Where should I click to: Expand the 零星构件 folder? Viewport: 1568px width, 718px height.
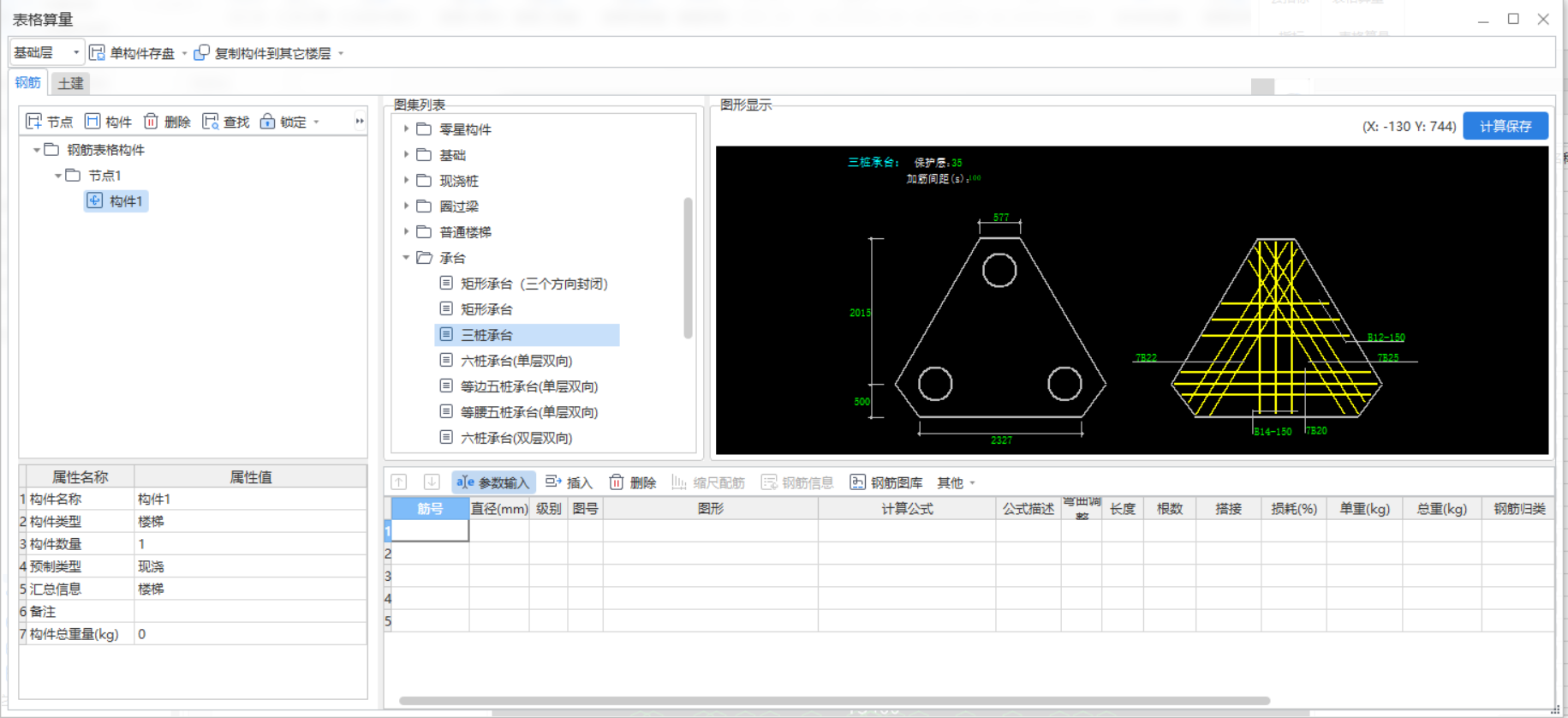point(406,129)
